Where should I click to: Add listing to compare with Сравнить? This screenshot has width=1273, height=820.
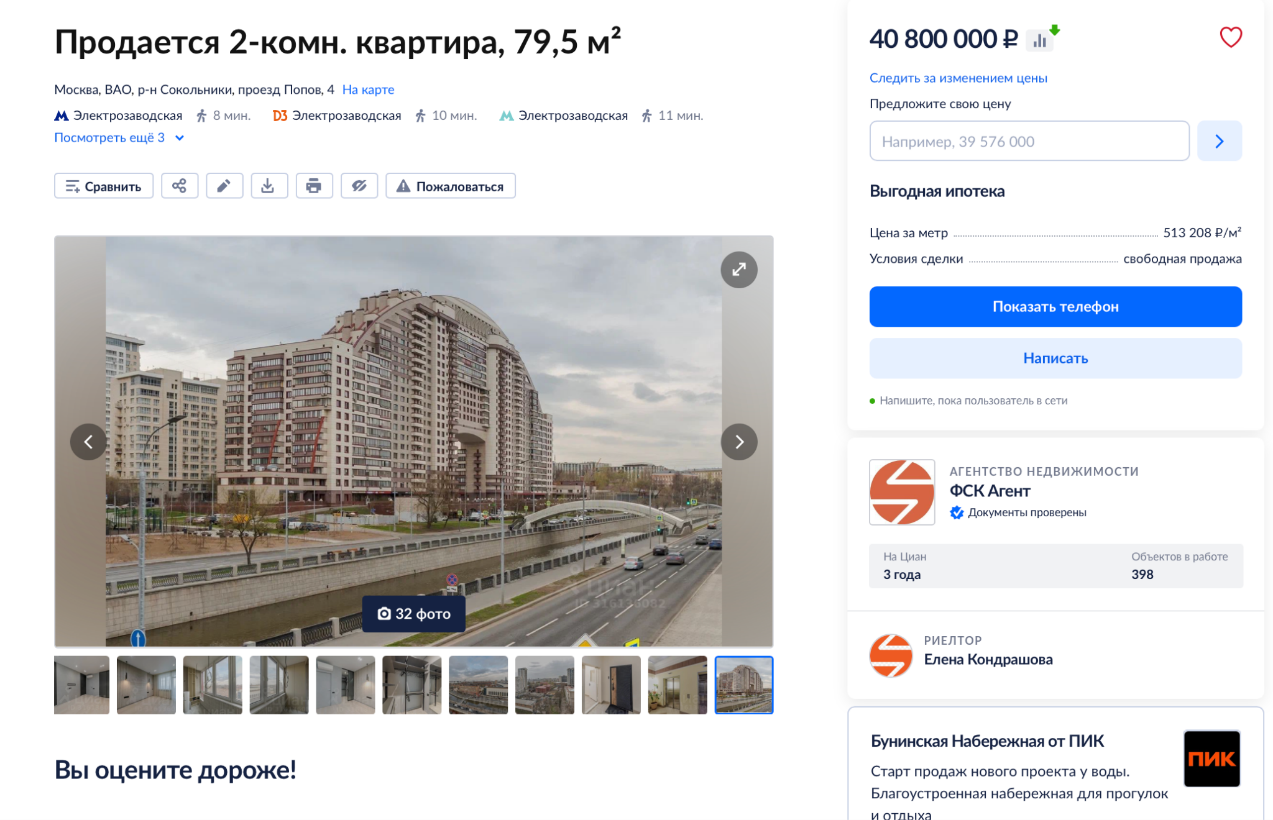click(x=103, y=186)
